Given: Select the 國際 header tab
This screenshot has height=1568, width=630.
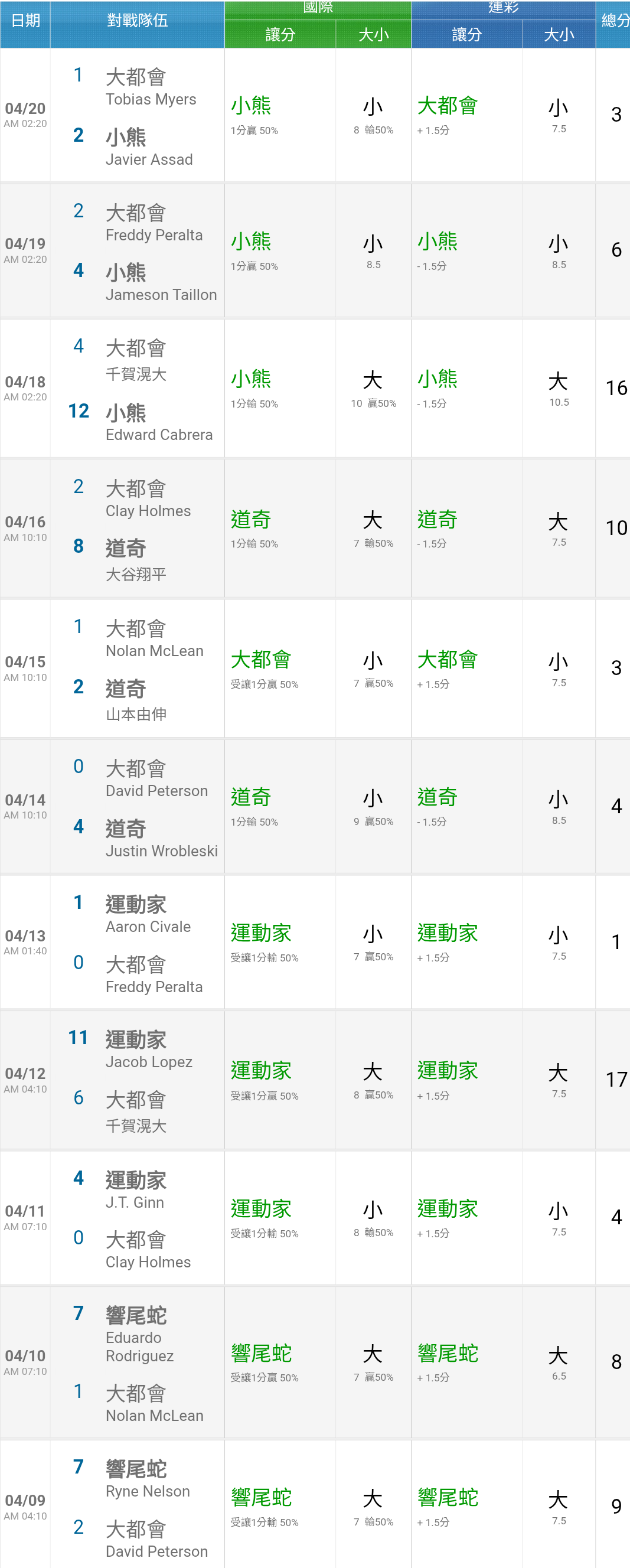Looking at the screenshot, I should pyautogui.click(x=318, y=8).
